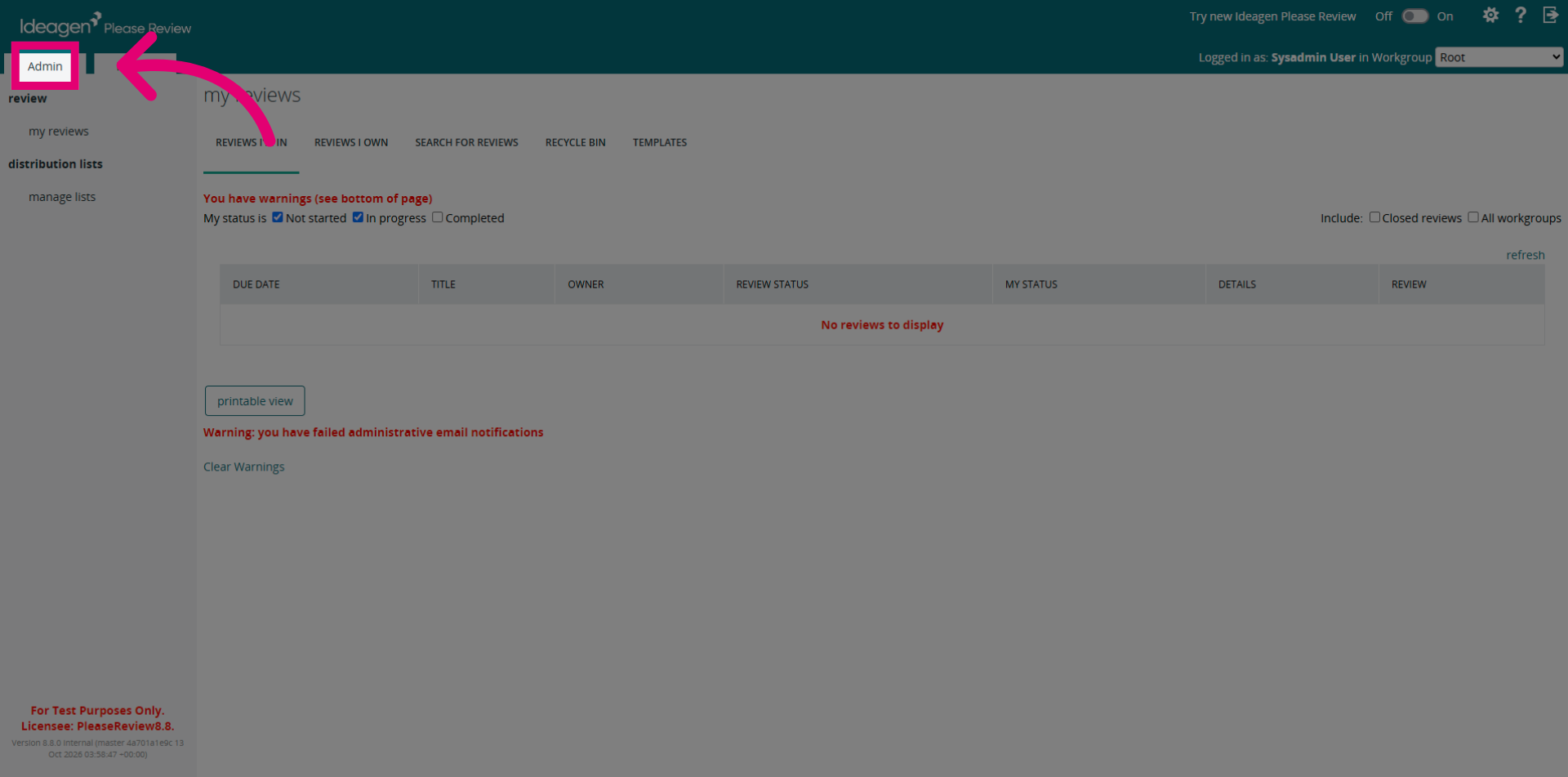
Task: Open my reviews in sidebar
Action: (x=59, y=131)
